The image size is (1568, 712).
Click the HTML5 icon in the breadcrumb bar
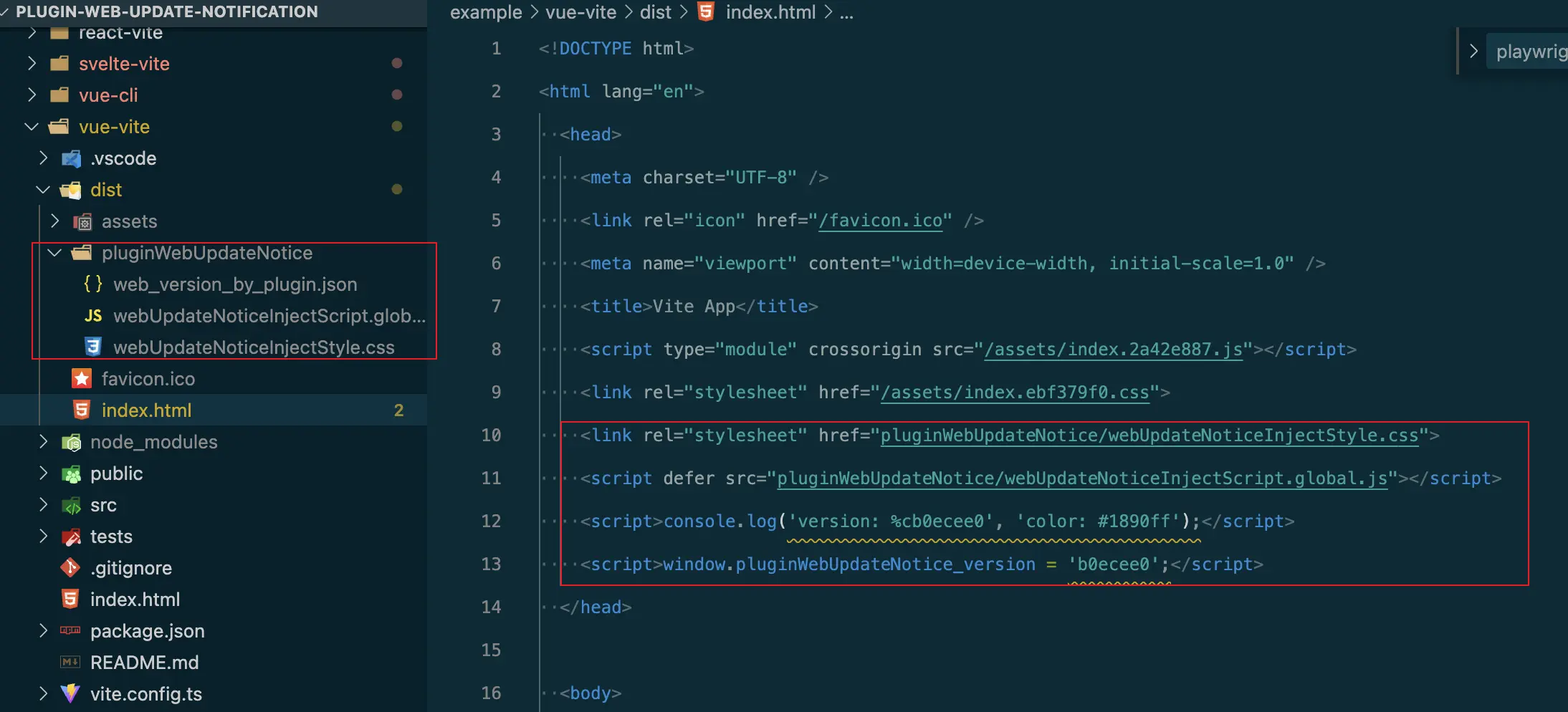click(x=706, y=11)
